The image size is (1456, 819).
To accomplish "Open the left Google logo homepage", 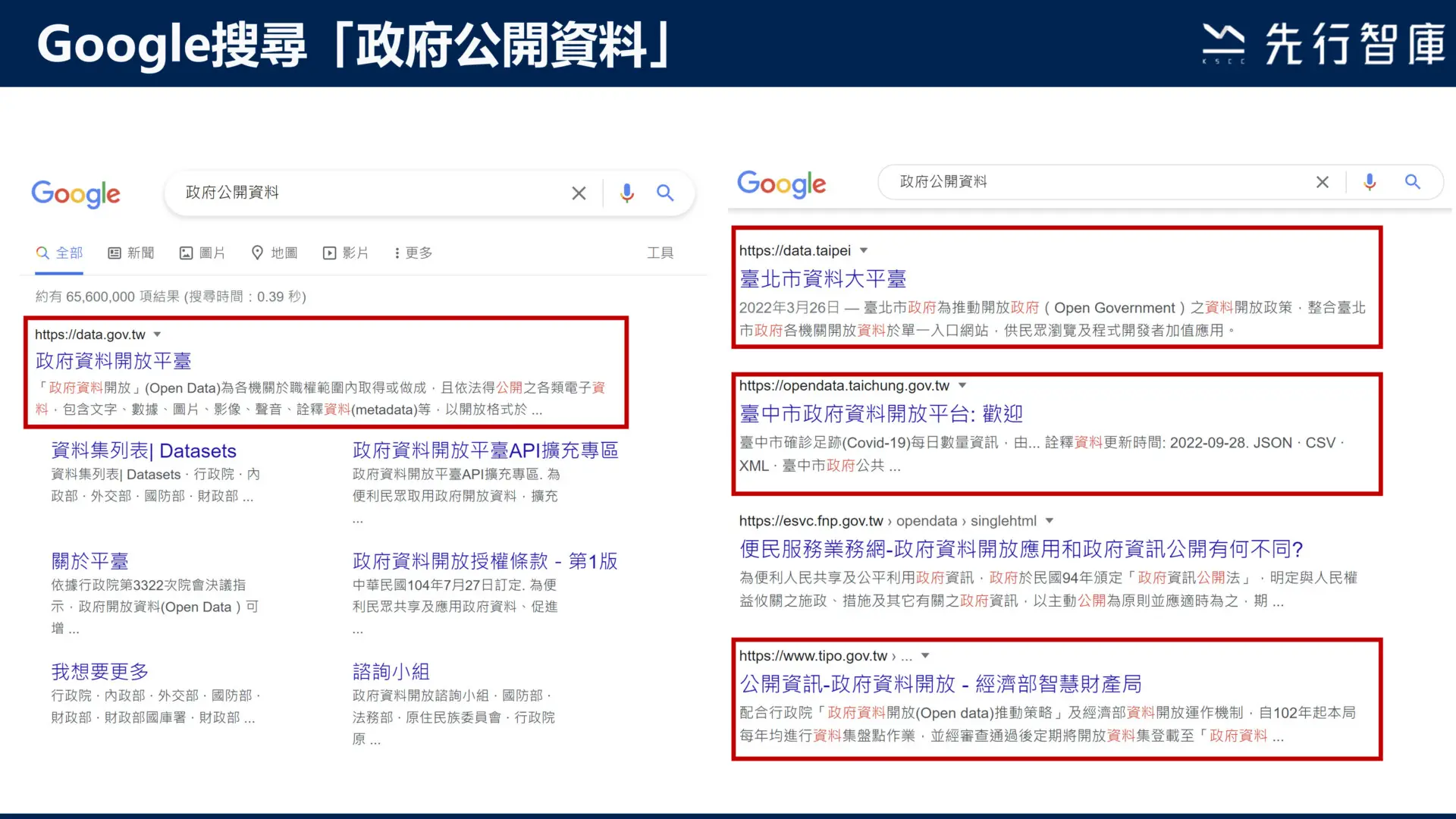I will pyautogui.click(x=76, y=194).
